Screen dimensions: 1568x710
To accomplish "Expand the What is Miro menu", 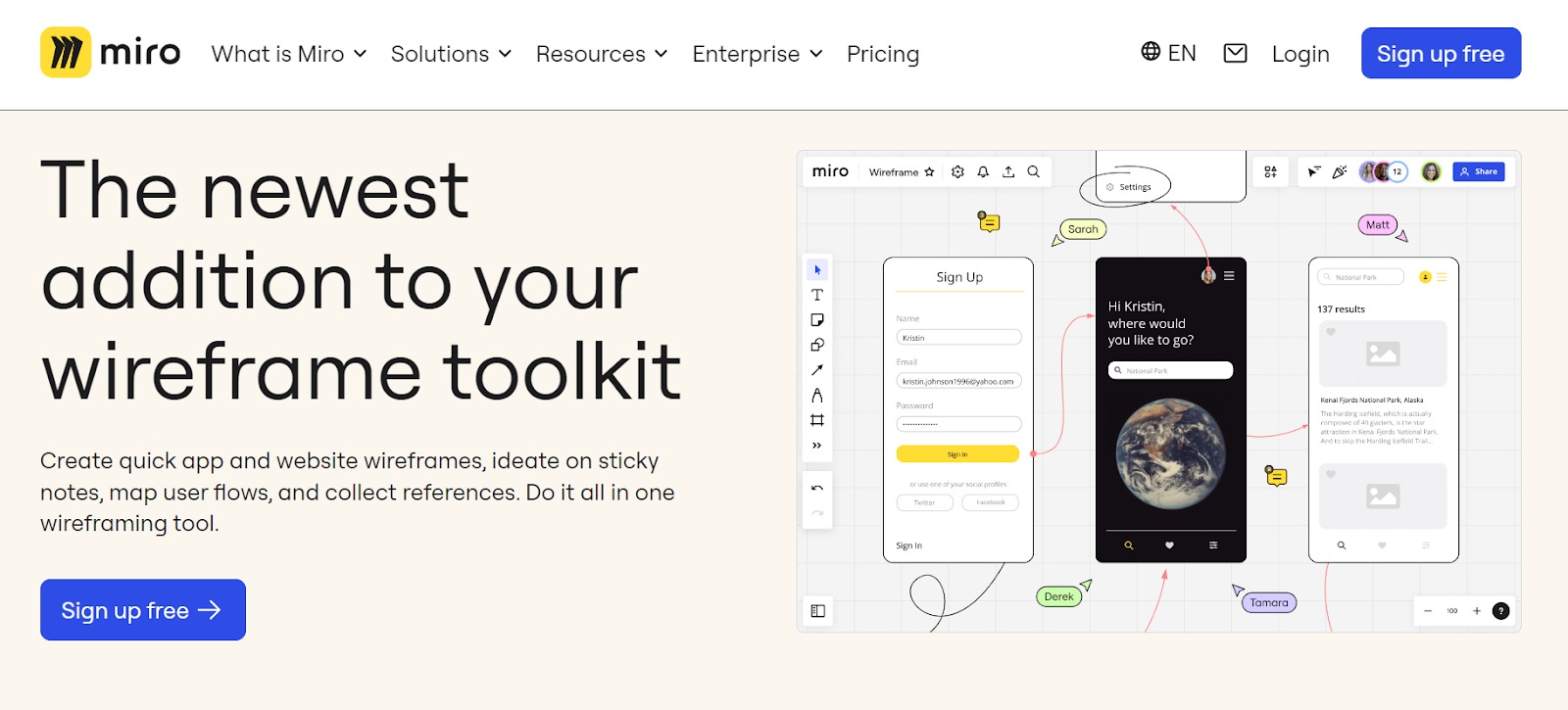I will pyautogui.click(x=288, y=54).
